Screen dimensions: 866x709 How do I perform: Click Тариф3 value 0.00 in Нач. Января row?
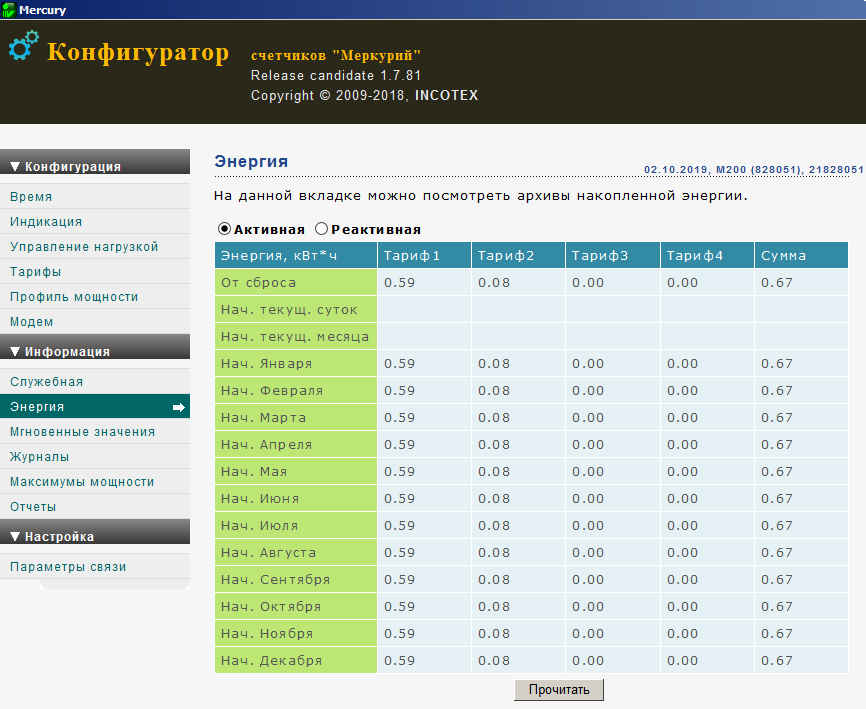[613, 363]
